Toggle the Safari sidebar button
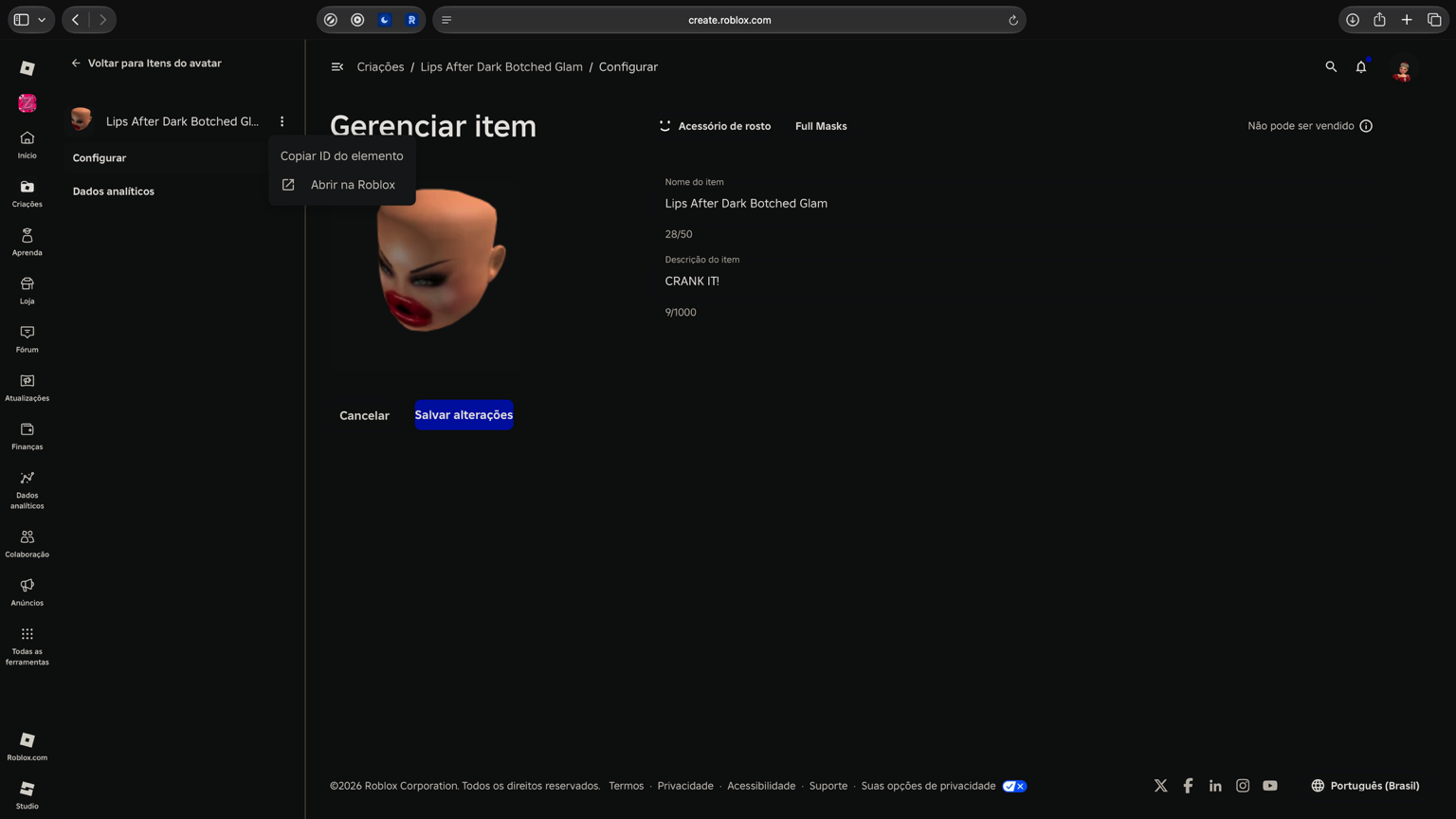 [21, 20]
